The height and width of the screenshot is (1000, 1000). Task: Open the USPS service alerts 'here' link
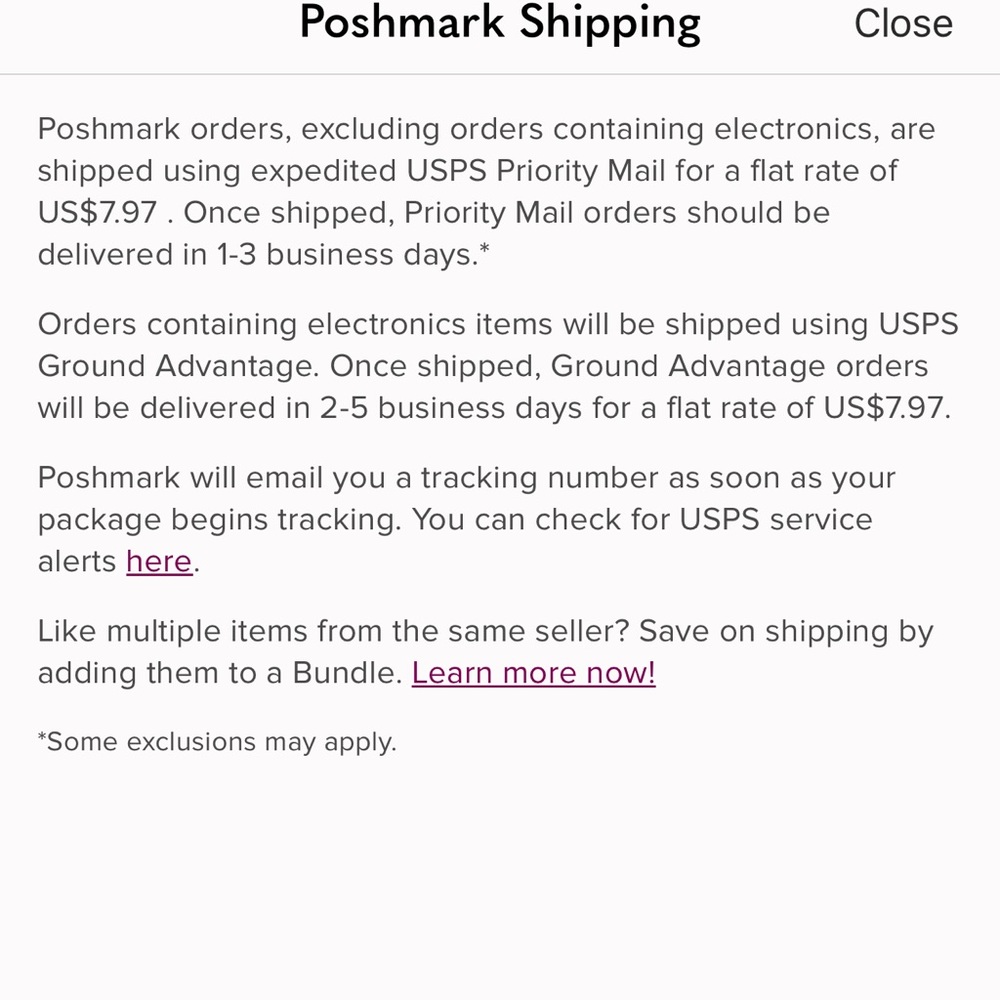(x=159, y=562)
